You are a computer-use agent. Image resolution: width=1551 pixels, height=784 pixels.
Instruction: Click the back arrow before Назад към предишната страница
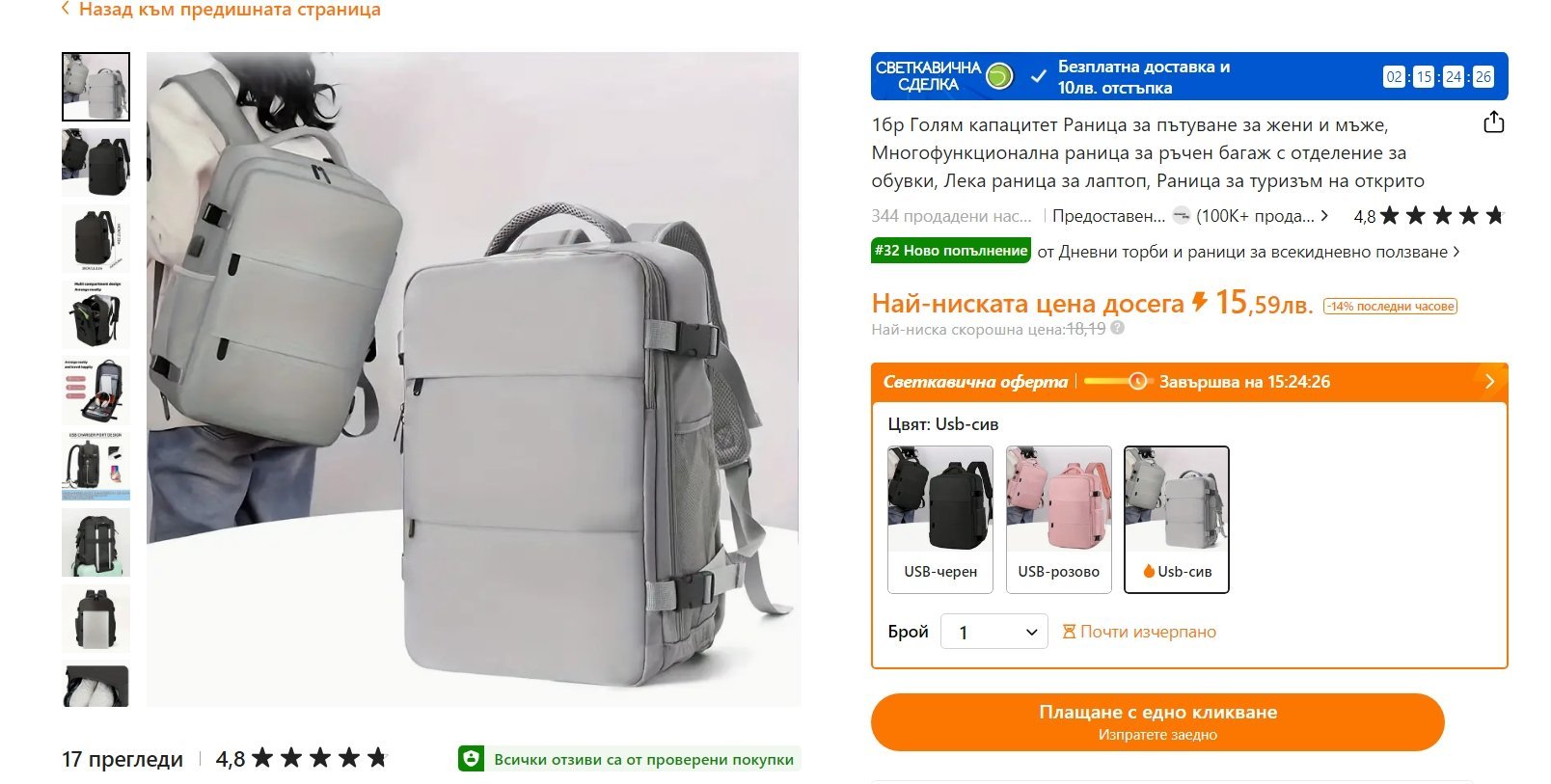[66, 9]
